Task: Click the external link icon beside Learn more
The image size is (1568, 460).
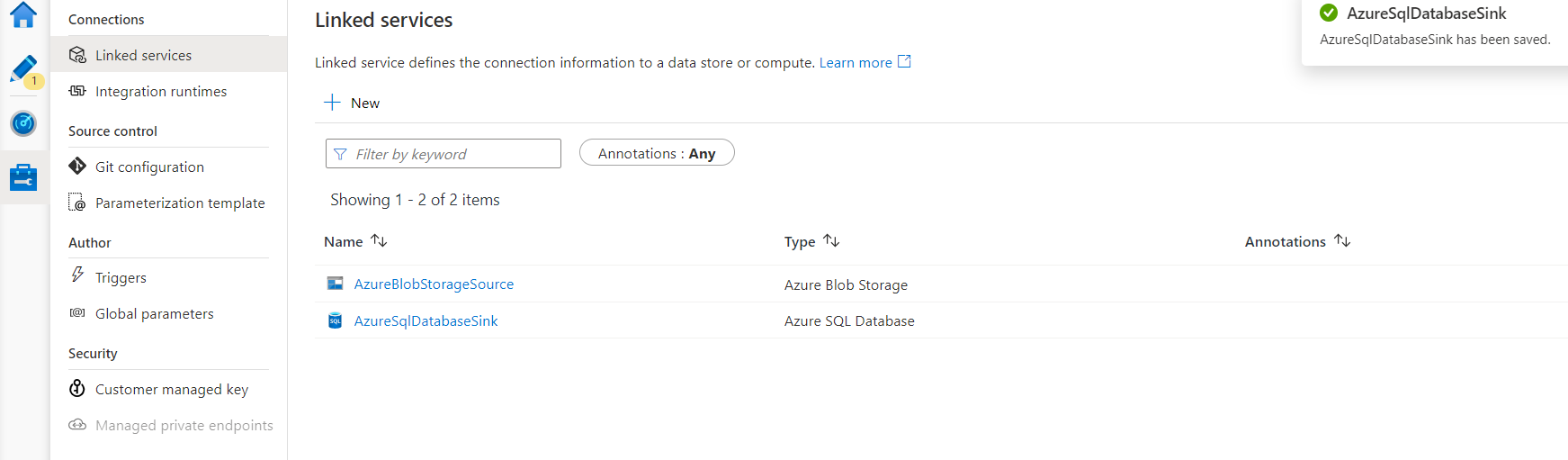Action: pos(905,61)
